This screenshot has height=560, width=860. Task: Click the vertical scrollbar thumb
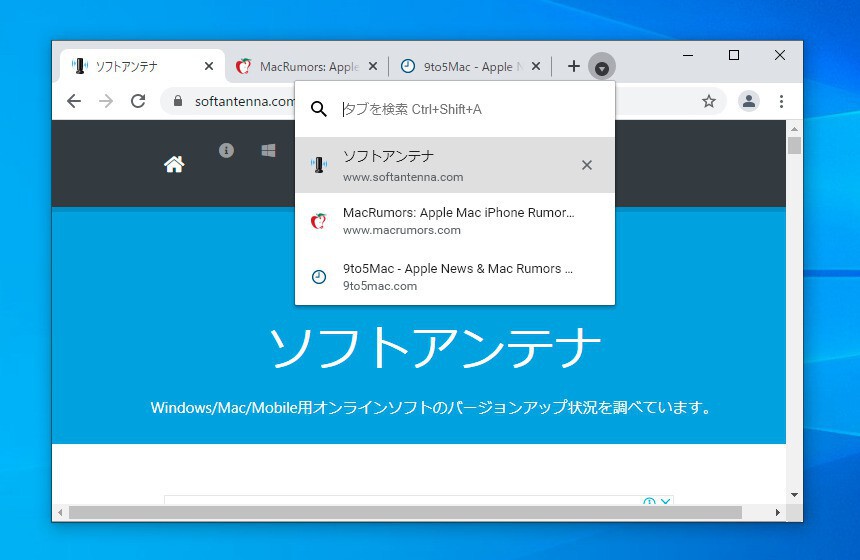[794, 145]
